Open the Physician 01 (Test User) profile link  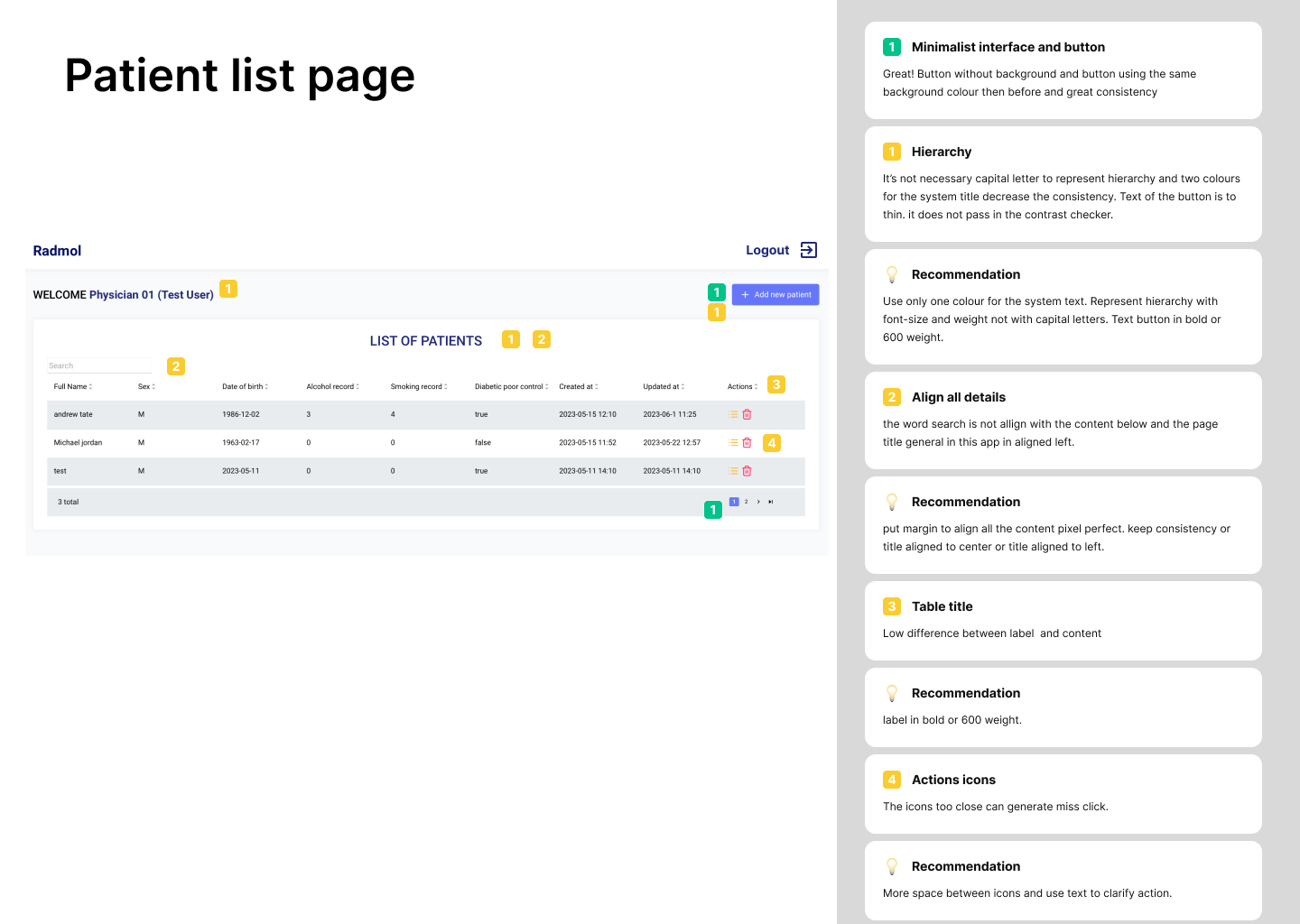click(x=152, y=294)
